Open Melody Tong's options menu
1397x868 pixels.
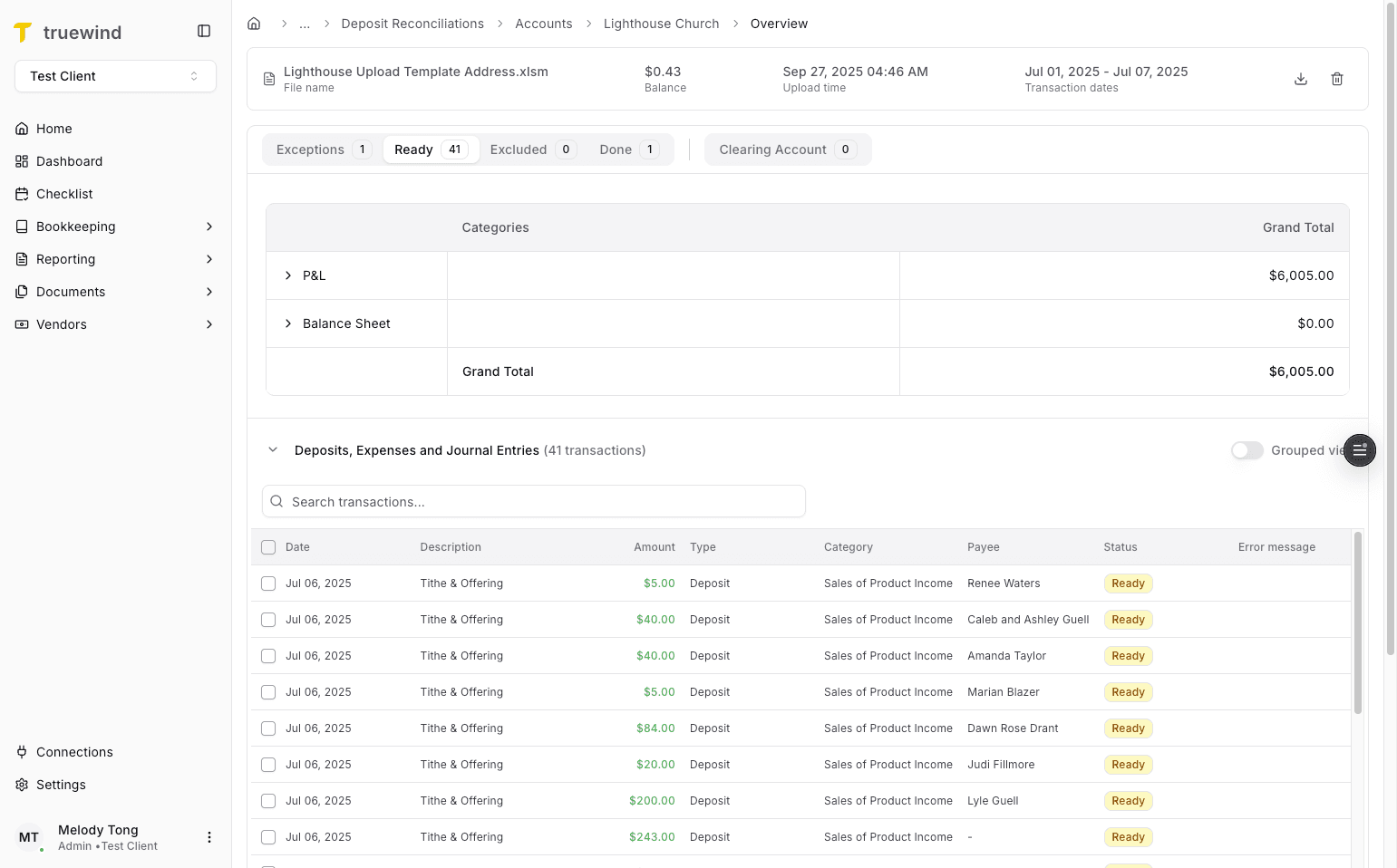[209, 837]
